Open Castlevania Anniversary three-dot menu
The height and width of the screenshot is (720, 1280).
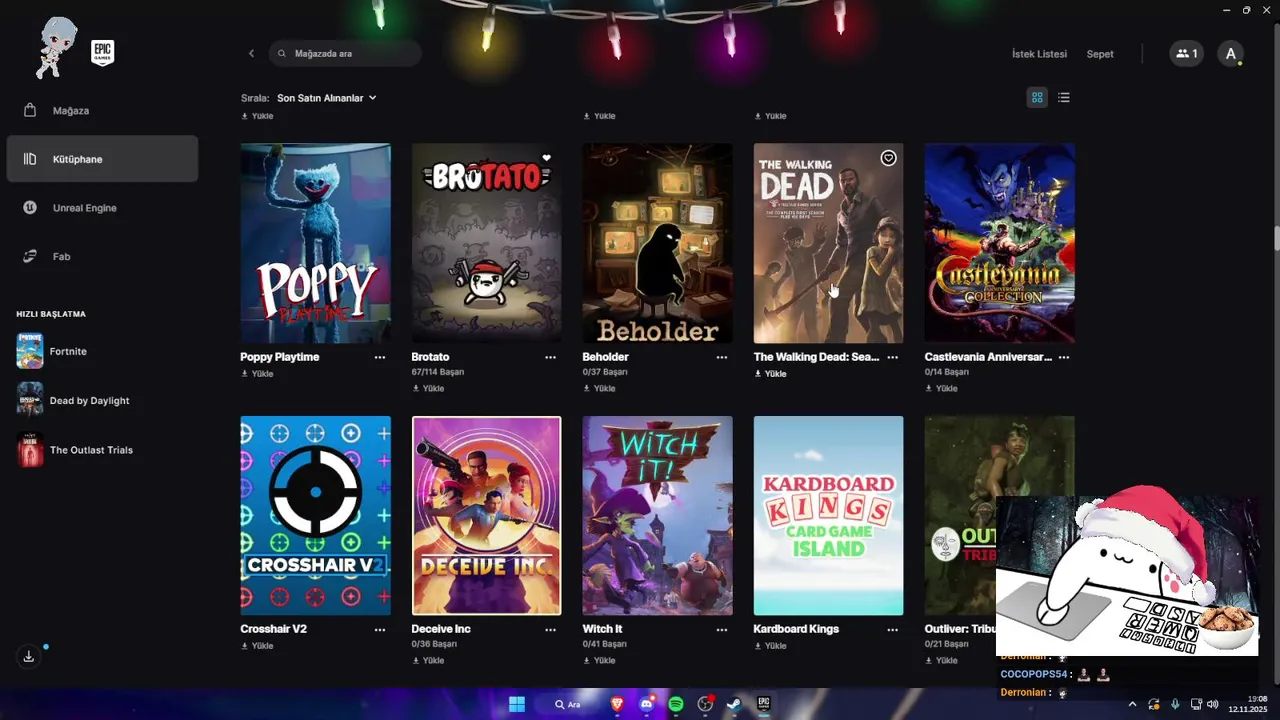tap(1064, 357)
